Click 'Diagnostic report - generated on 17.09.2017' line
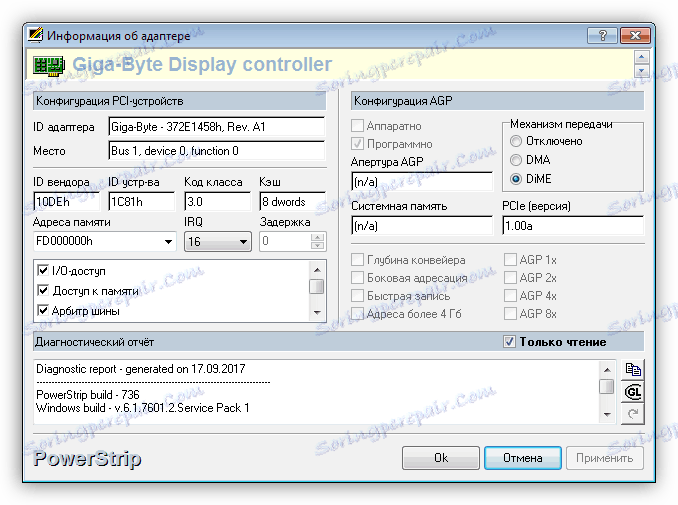Image resolution: width=678 pixels, height=505 pixels. 141,369
